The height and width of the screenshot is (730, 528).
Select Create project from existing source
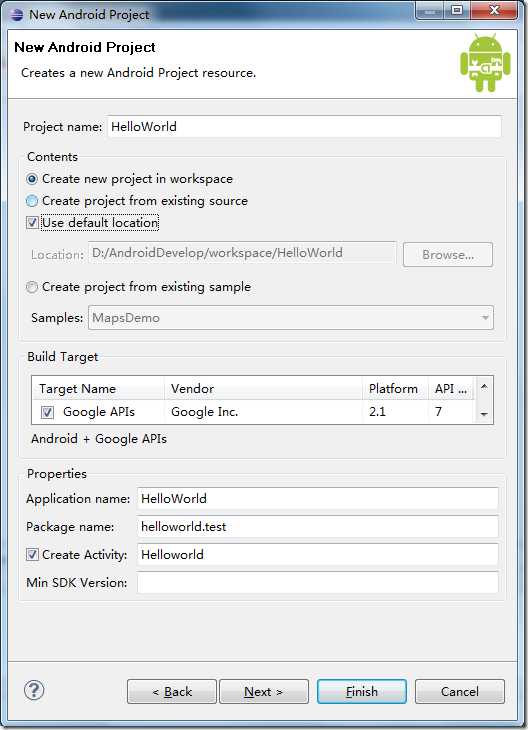coord(32,201)
